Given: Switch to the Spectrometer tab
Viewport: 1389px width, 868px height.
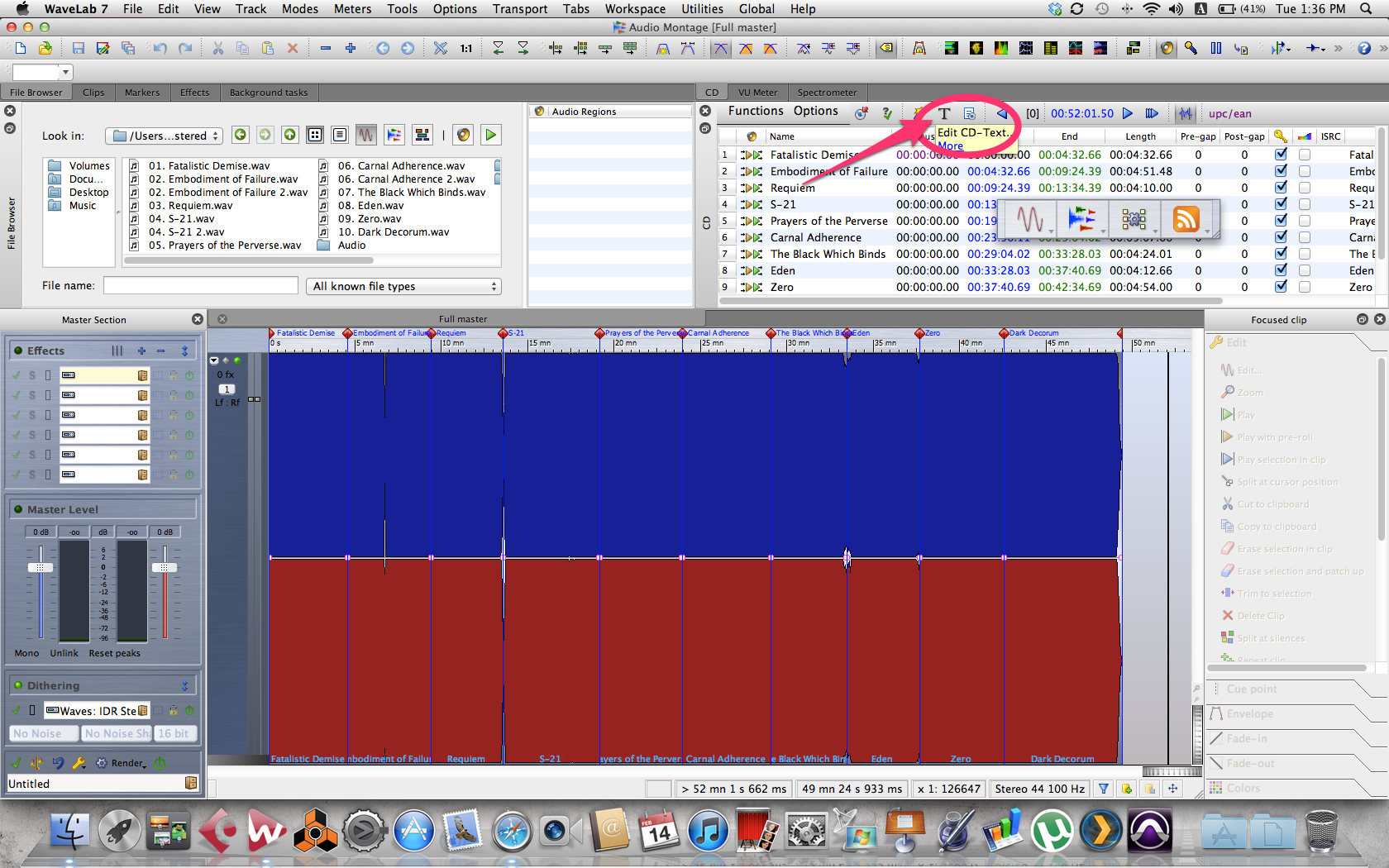Looking at the screenshot, I should (x=827, y=93).
